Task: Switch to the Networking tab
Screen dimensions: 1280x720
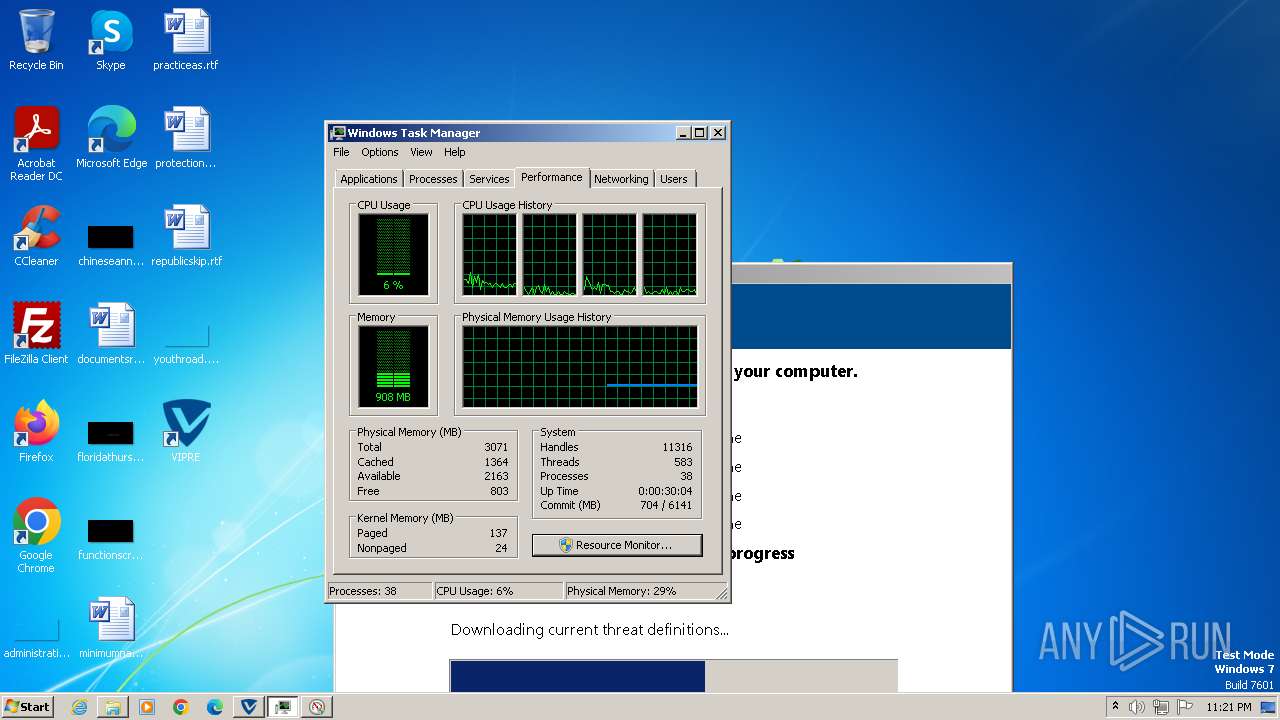Action: point(621,179)
